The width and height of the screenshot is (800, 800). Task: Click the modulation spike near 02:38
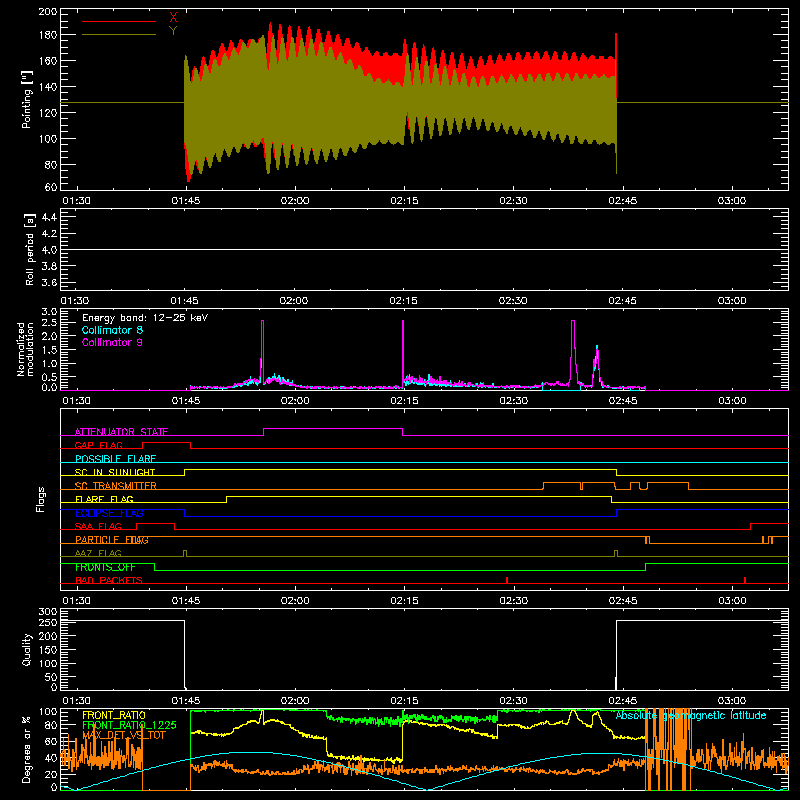tap(573, 351)
